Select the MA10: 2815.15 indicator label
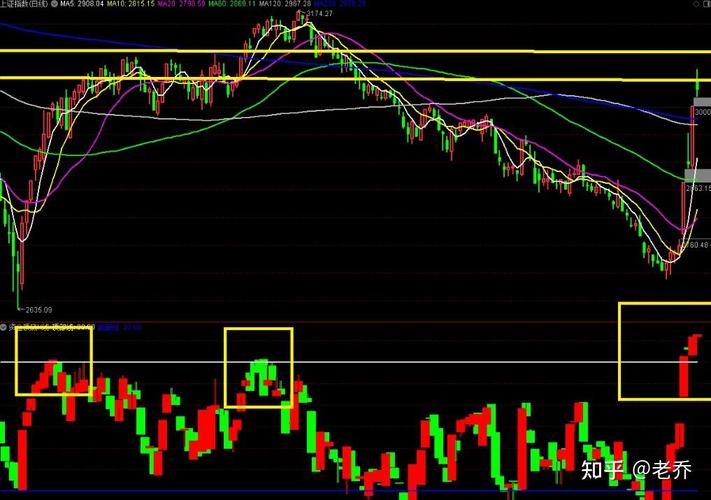Image resolution: width=711 pixels, height=500 pixels. coord(143,5)
